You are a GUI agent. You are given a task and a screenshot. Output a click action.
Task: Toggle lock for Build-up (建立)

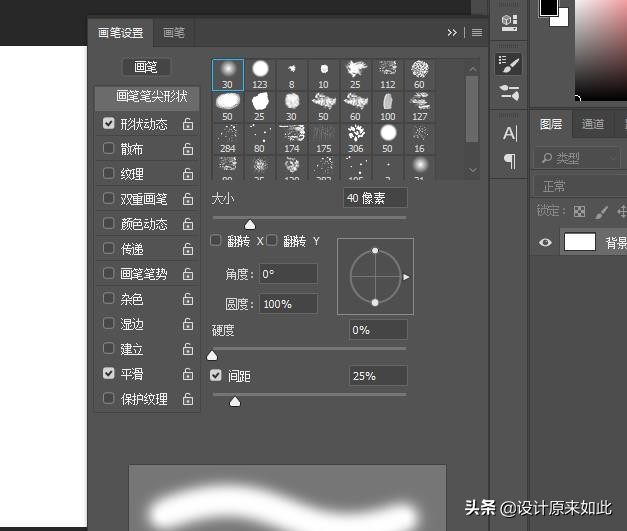pyautogui.click(x=188, y=349)
